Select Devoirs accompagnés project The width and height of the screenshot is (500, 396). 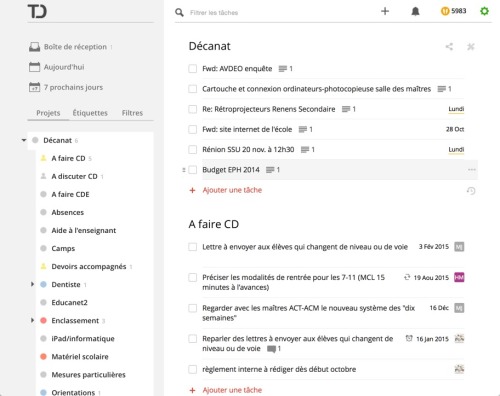point(89,266)
